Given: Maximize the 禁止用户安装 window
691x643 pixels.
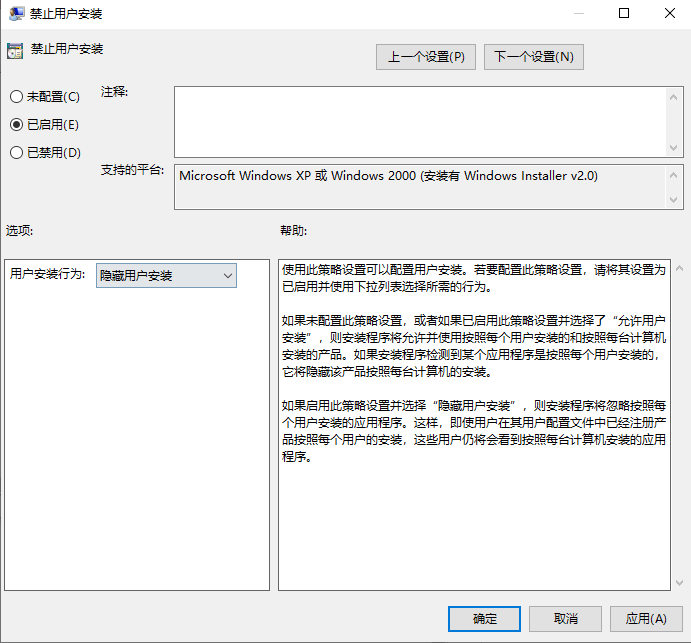Looking at the screenshot, I should point(624,14).
